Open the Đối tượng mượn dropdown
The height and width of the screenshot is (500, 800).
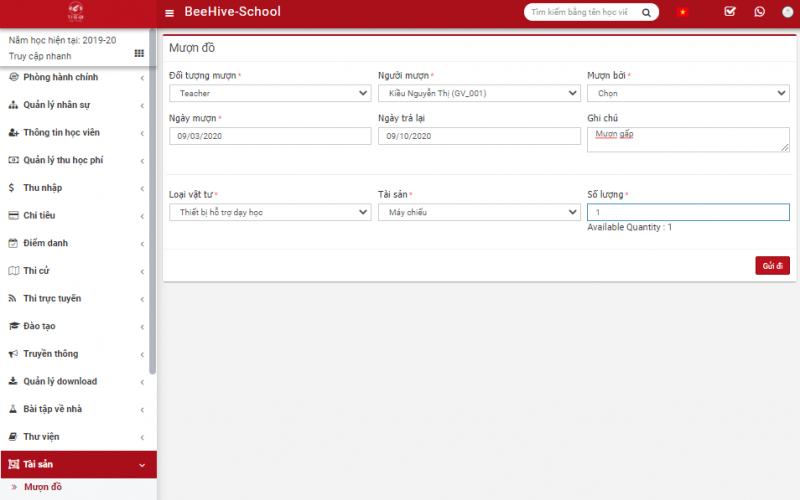pos(269,93)
